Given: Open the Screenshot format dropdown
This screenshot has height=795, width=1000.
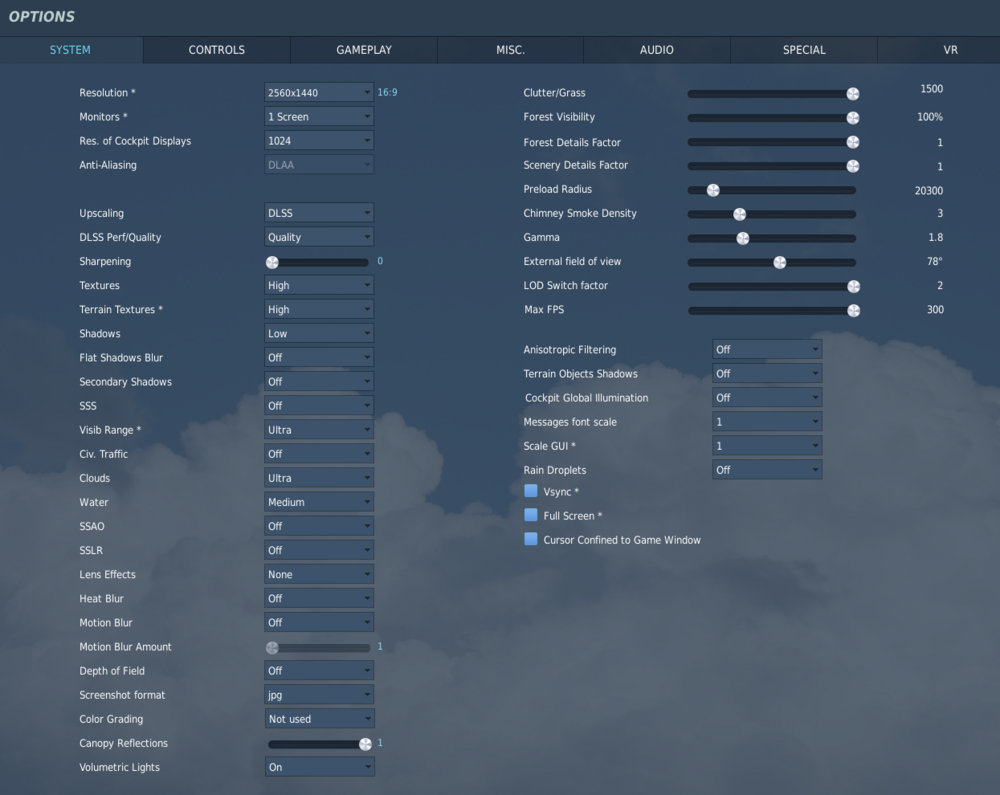Looking at the screenshot, I should click(319, 695).
